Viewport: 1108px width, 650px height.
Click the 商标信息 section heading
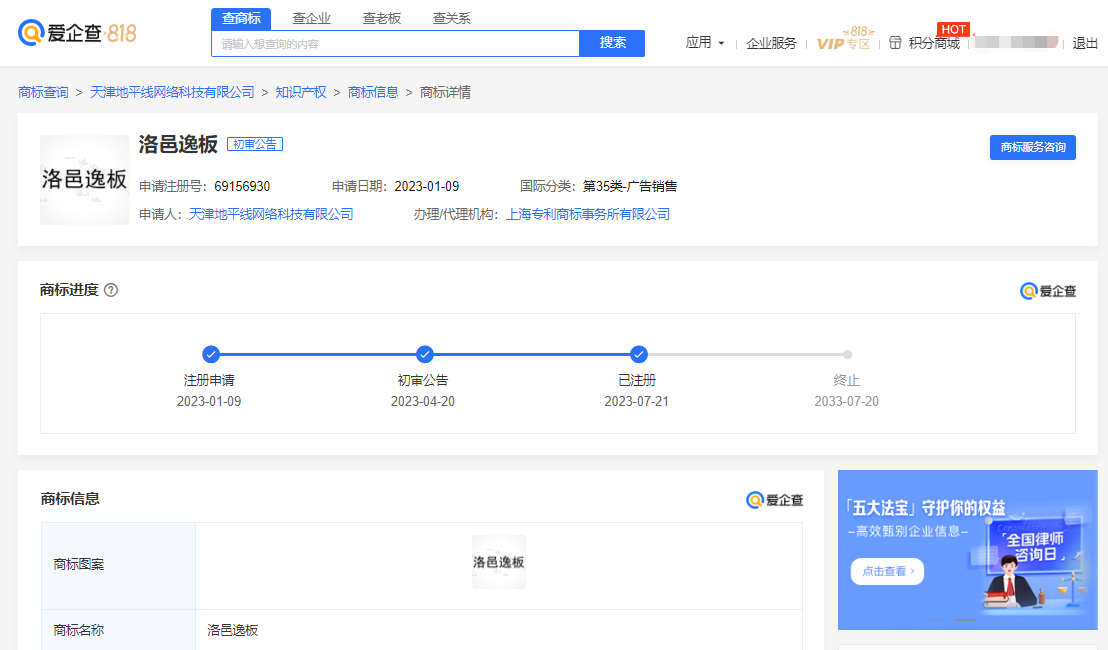(x=70, y=499)
